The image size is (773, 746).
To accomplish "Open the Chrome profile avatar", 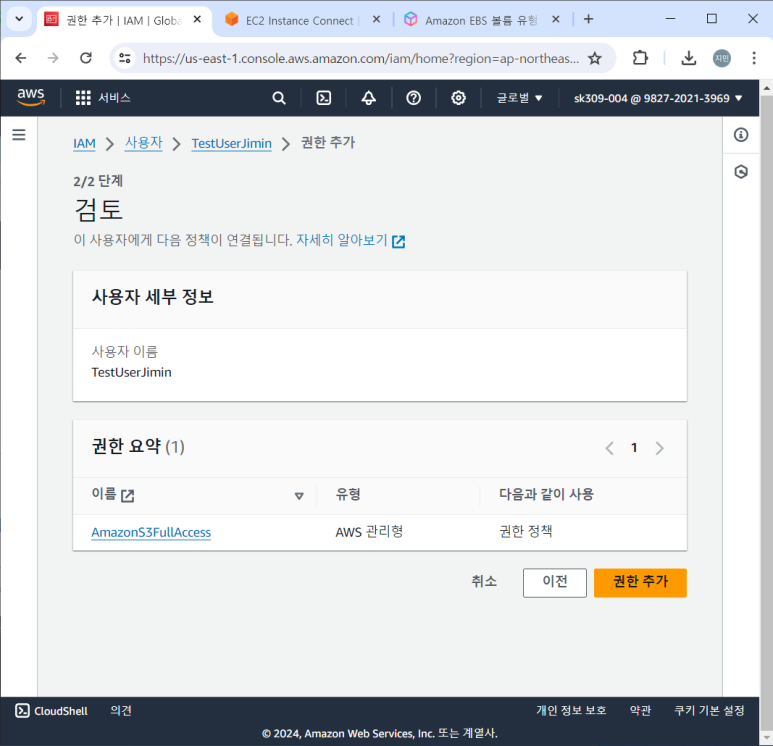I will [722, 58].
